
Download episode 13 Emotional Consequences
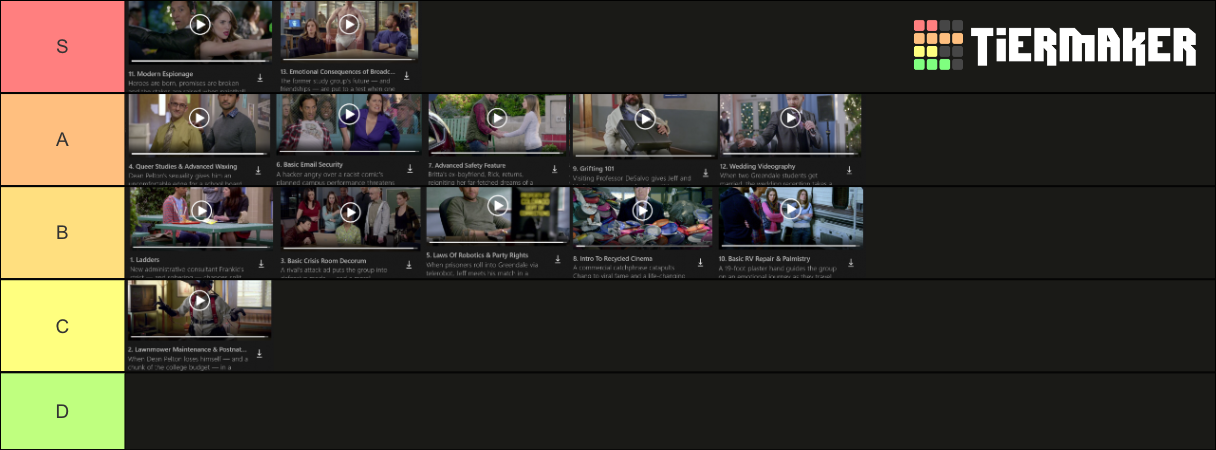[x=407, y=76]
